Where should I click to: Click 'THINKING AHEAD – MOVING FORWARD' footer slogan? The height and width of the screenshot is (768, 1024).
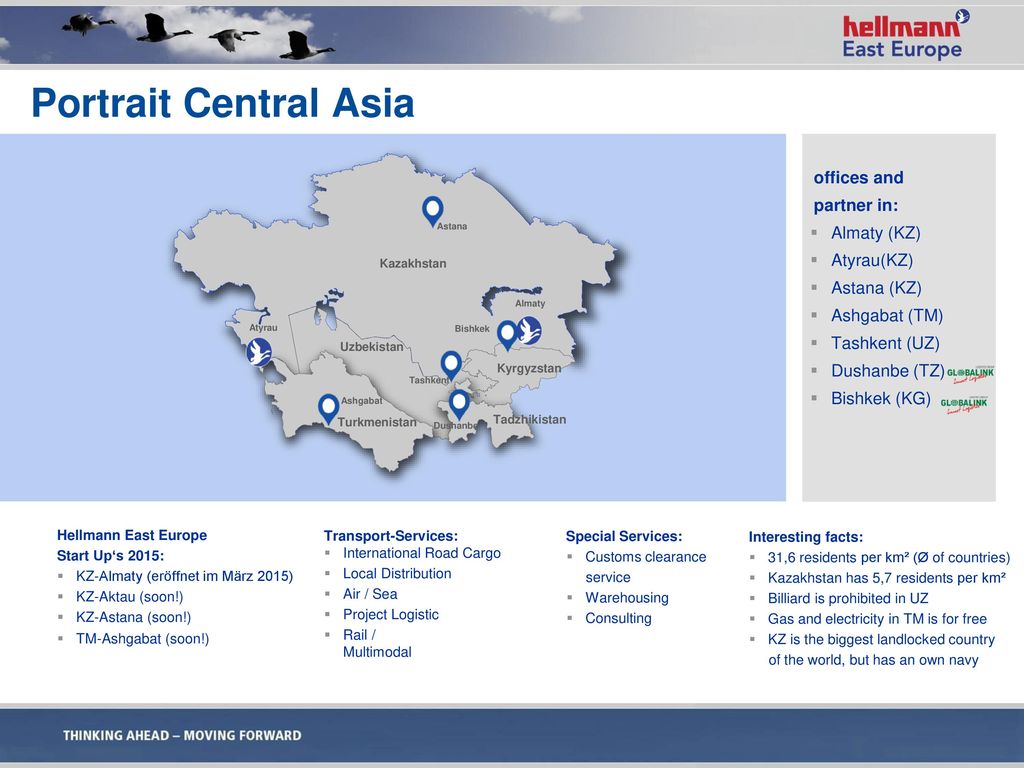[182, 735]
